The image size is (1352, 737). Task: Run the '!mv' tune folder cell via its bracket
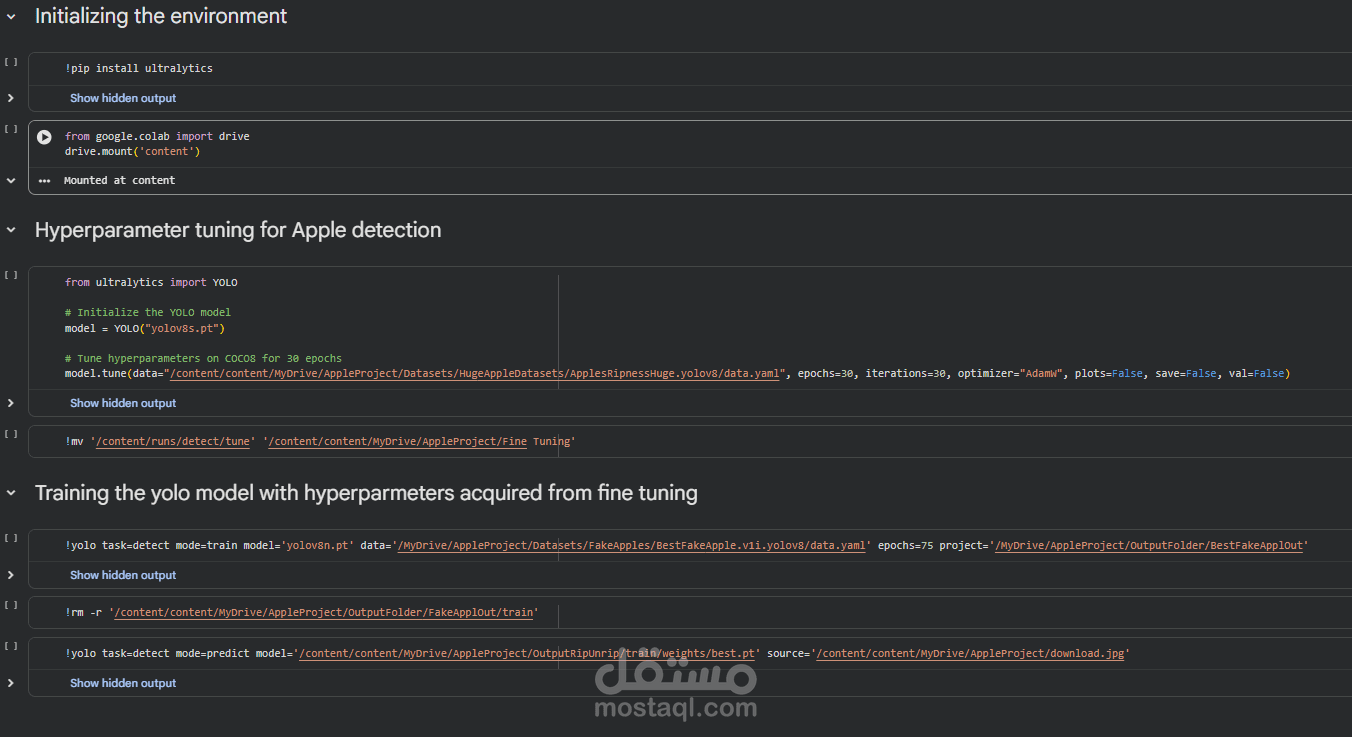11,434
